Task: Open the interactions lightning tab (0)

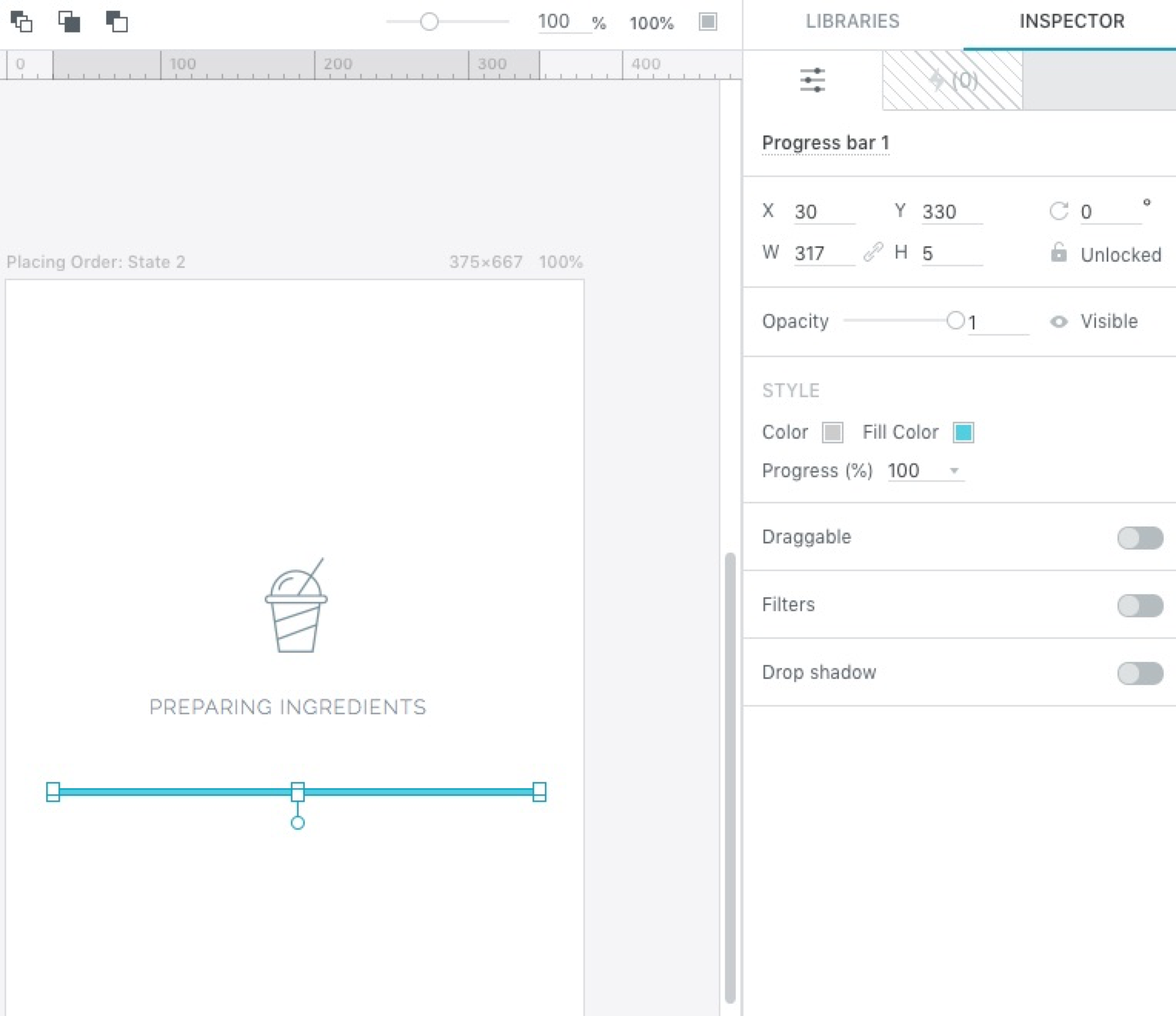Action: pyautogui.click(x=953, y=80)
